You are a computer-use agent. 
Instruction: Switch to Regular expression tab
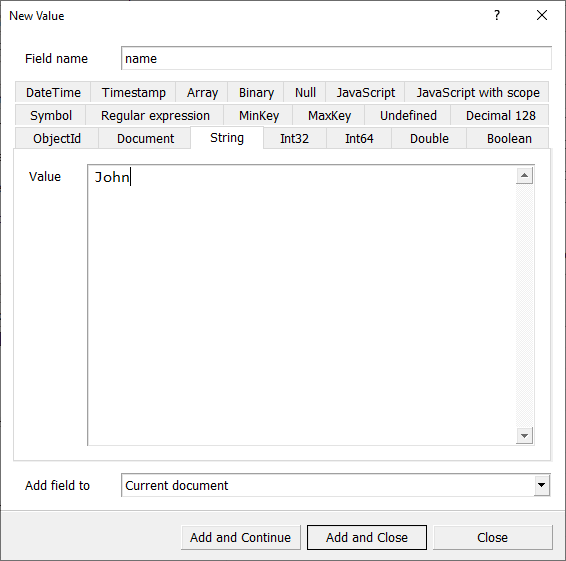[155, 116]
